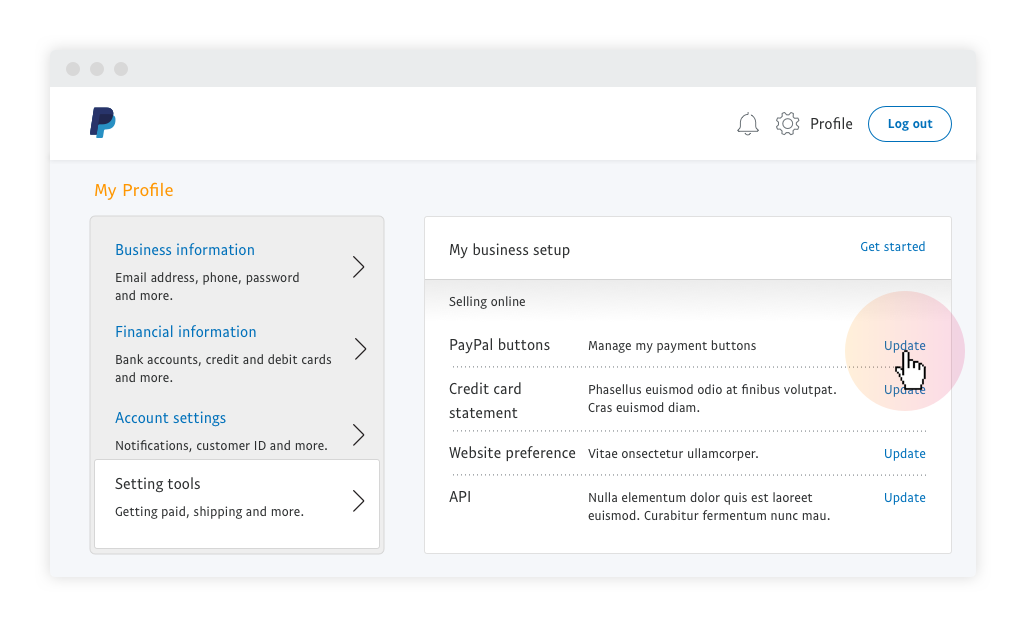Expand the Financial information chevron arrow
This screenshot has height=627, width=1026.
pyautogui.click(x=359, y=349)
